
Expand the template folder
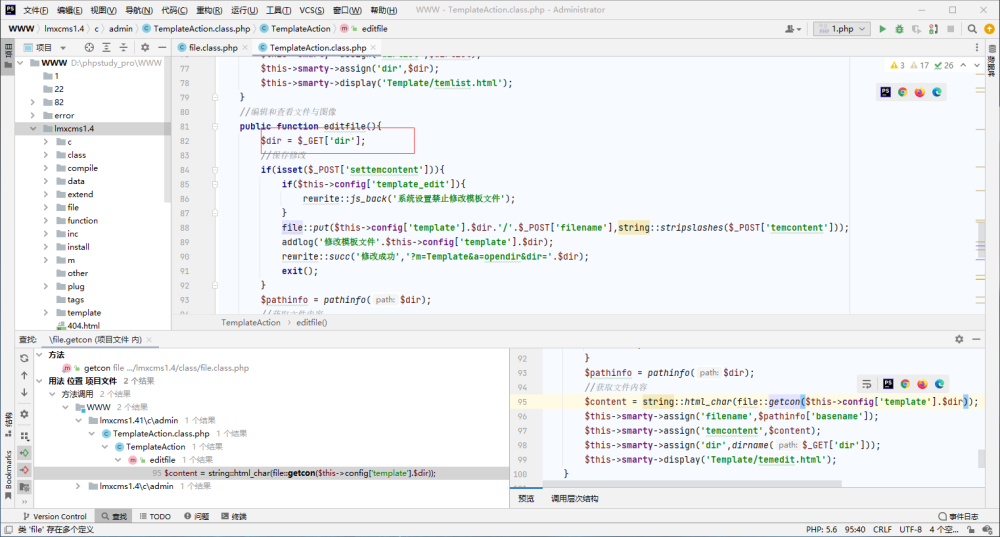click(x=46, y=313)
